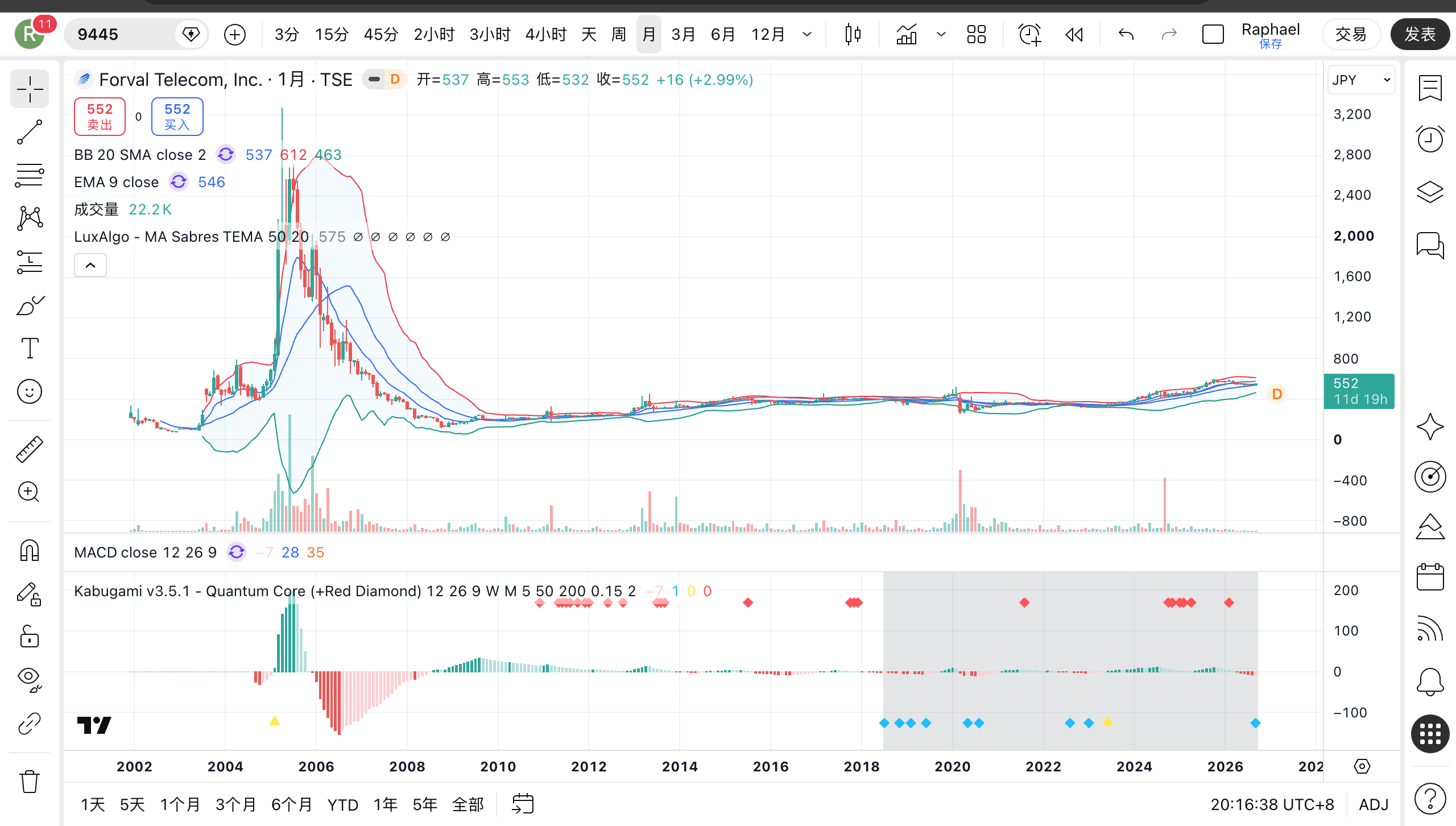This screenshot has height=826, width=1456.
Task: Toggle hide all drawings eye icon
Action: click(x=30, y=680)
